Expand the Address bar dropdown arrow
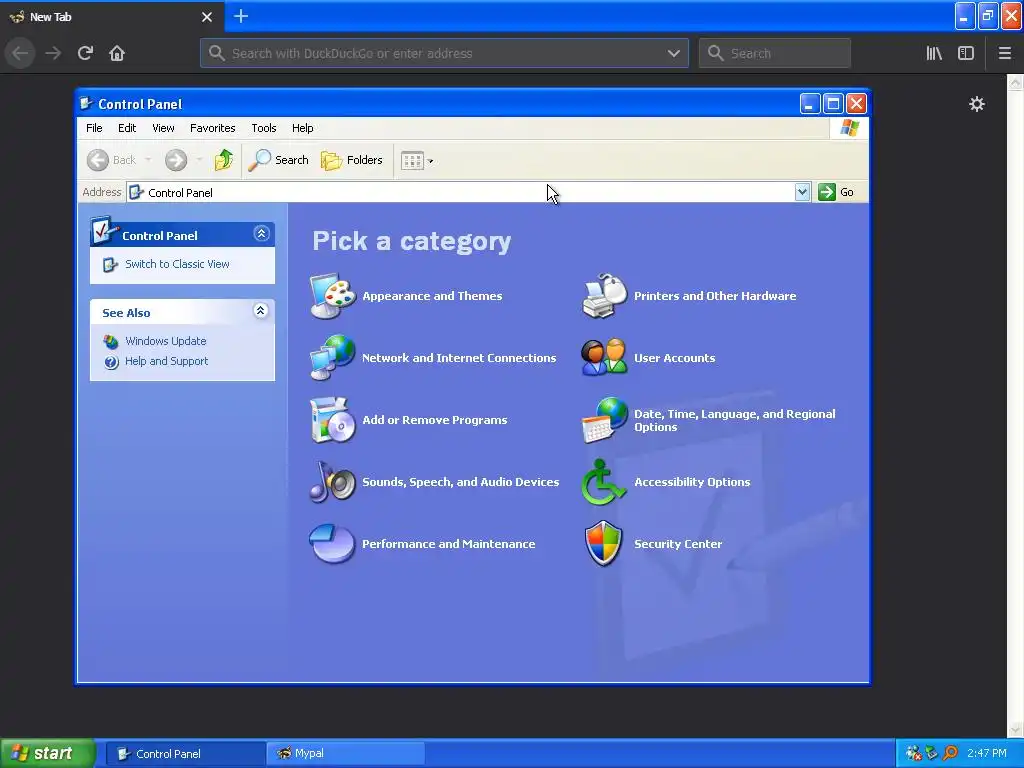 tap(802, 192)
